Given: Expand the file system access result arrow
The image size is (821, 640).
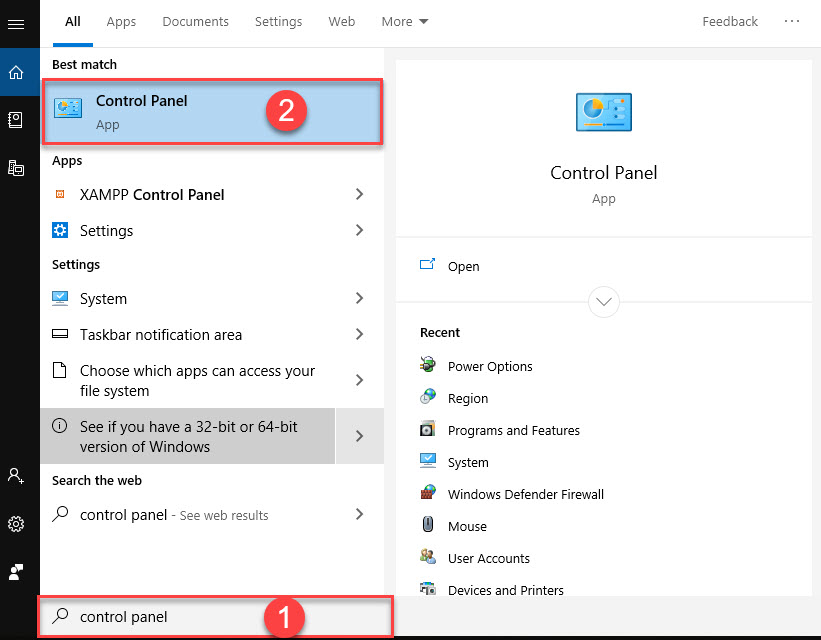Looking at the screenshot, I should pos(359,380).
